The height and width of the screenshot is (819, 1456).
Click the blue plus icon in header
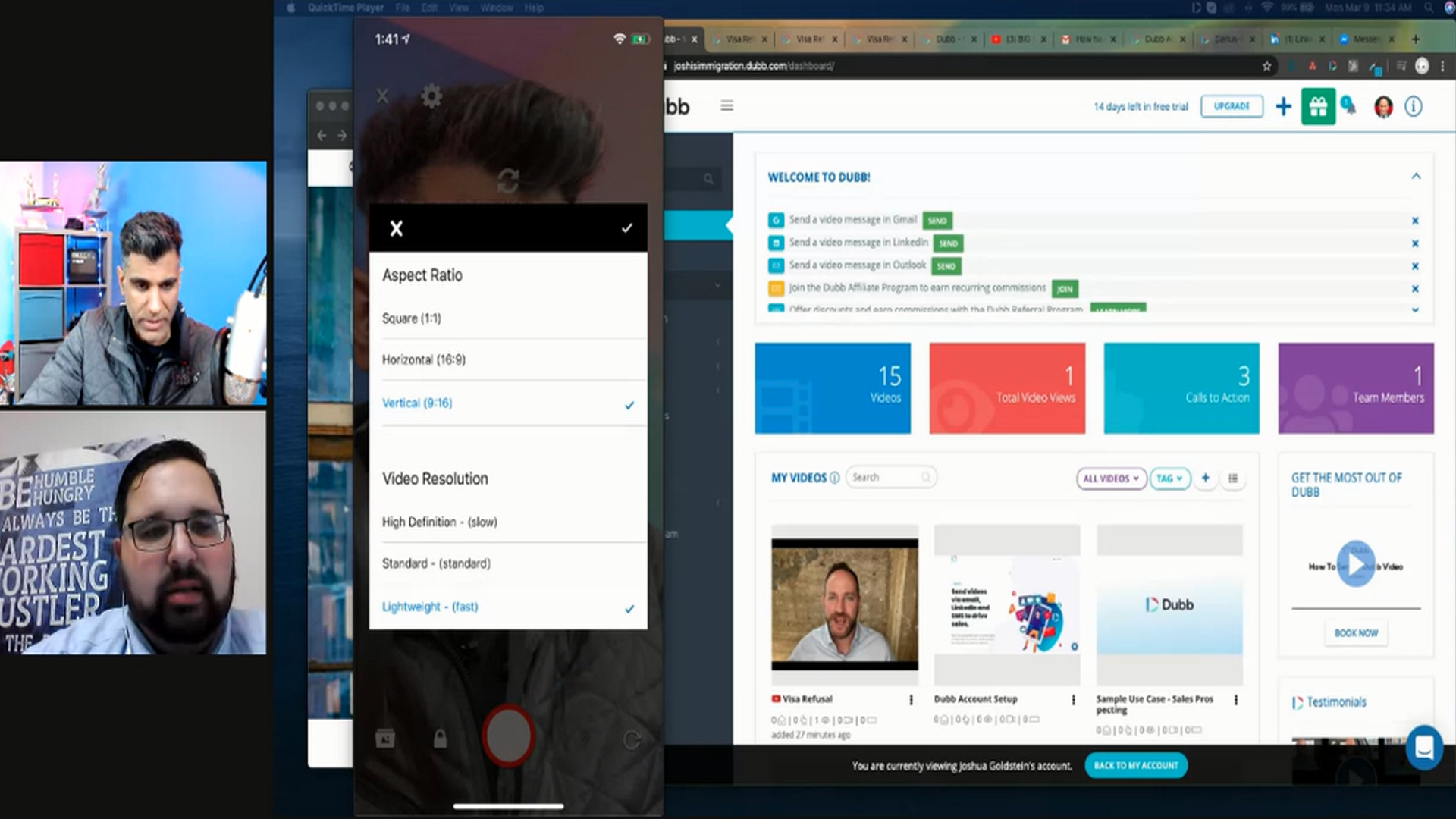click(1283, 106)
